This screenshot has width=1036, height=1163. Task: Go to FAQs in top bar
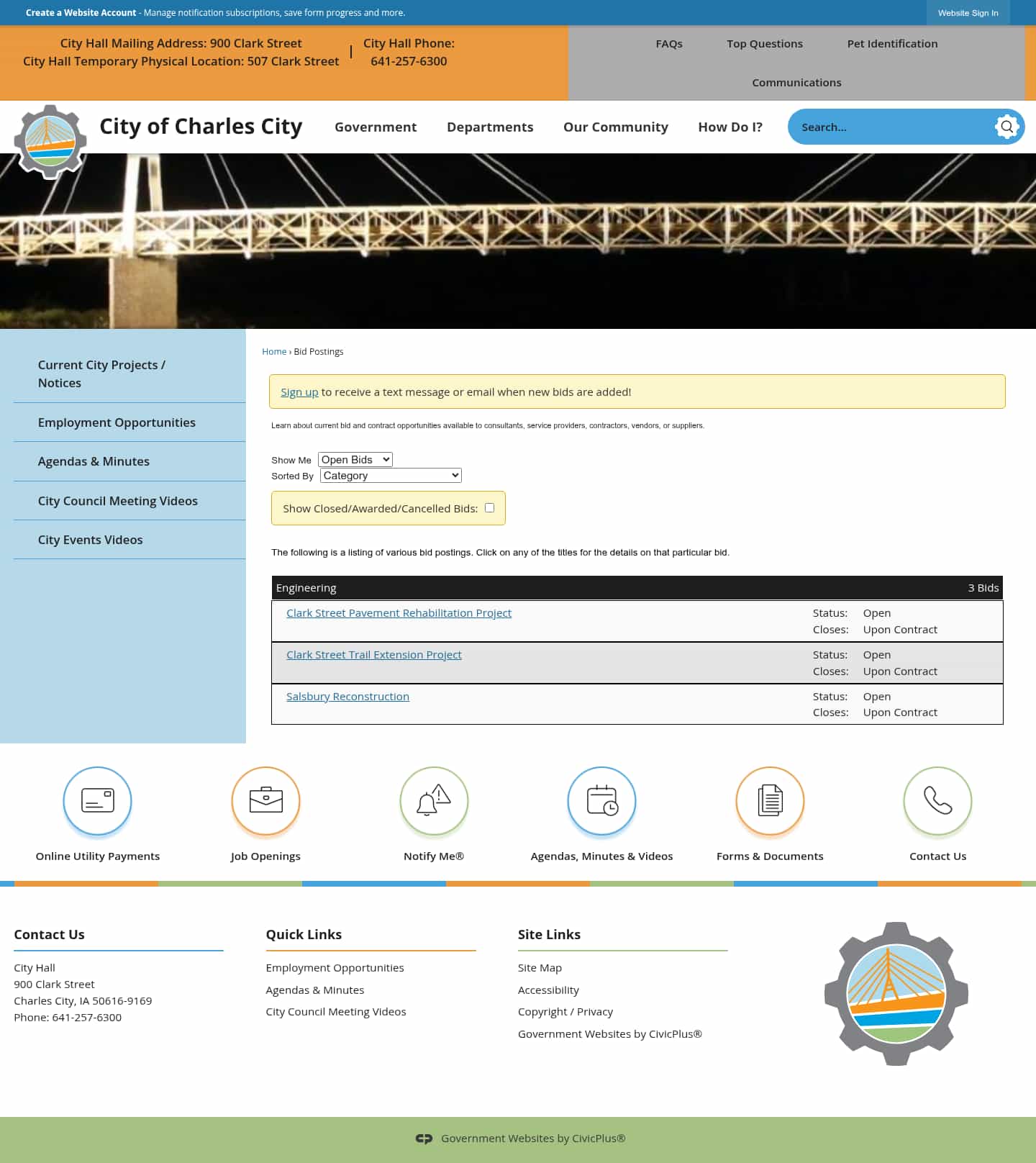(x=669, y=44)
